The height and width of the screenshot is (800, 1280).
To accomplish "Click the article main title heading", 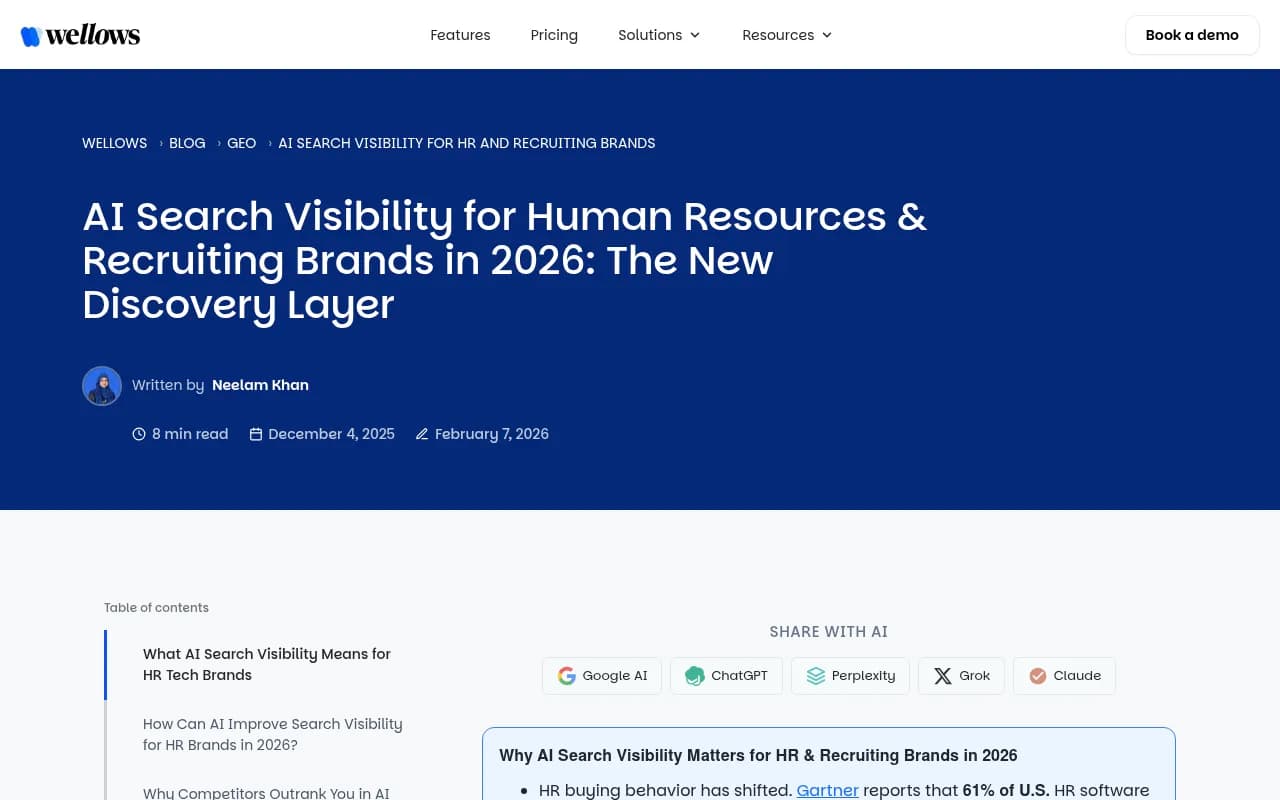I will tap(505, 260).
